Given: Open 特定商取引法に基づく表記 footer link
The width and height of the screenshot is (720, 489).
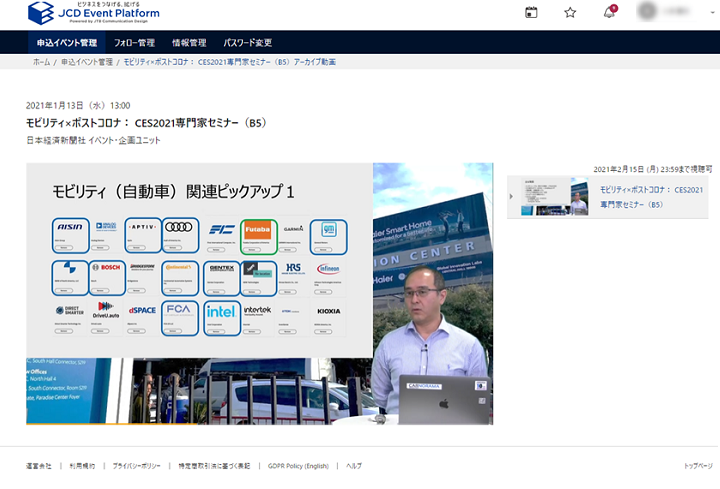Looking at the screenshot, I should click(214, 466).
